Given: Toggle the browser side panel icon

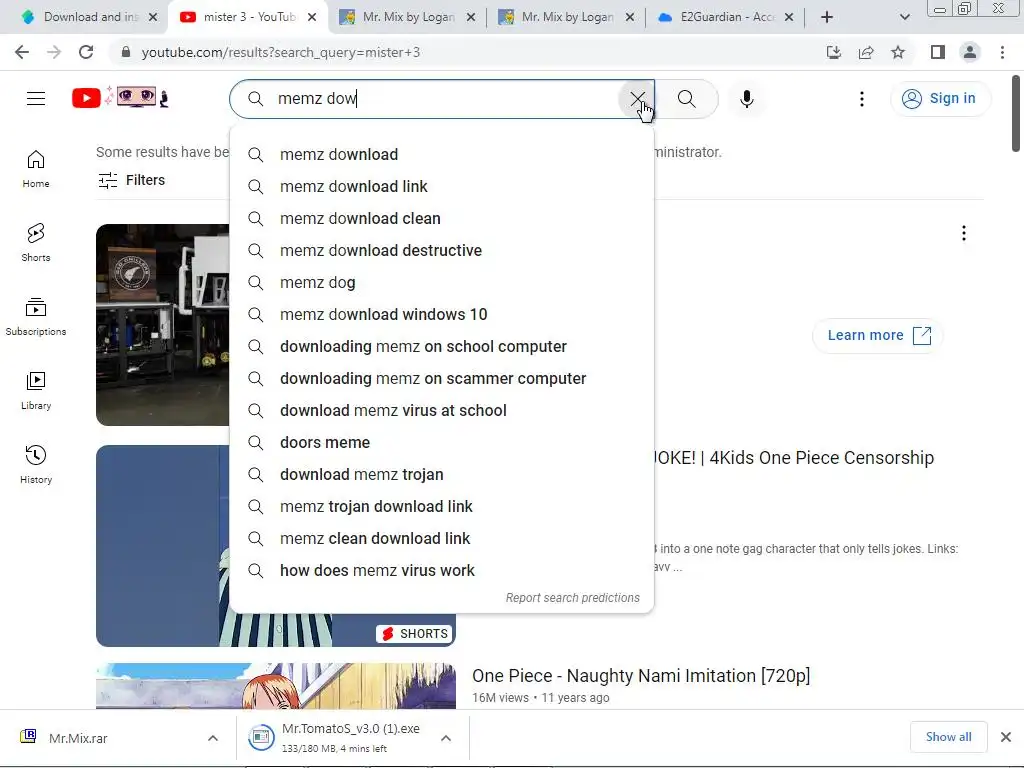Looking at the screenshot, I should (x=938, y=52).
